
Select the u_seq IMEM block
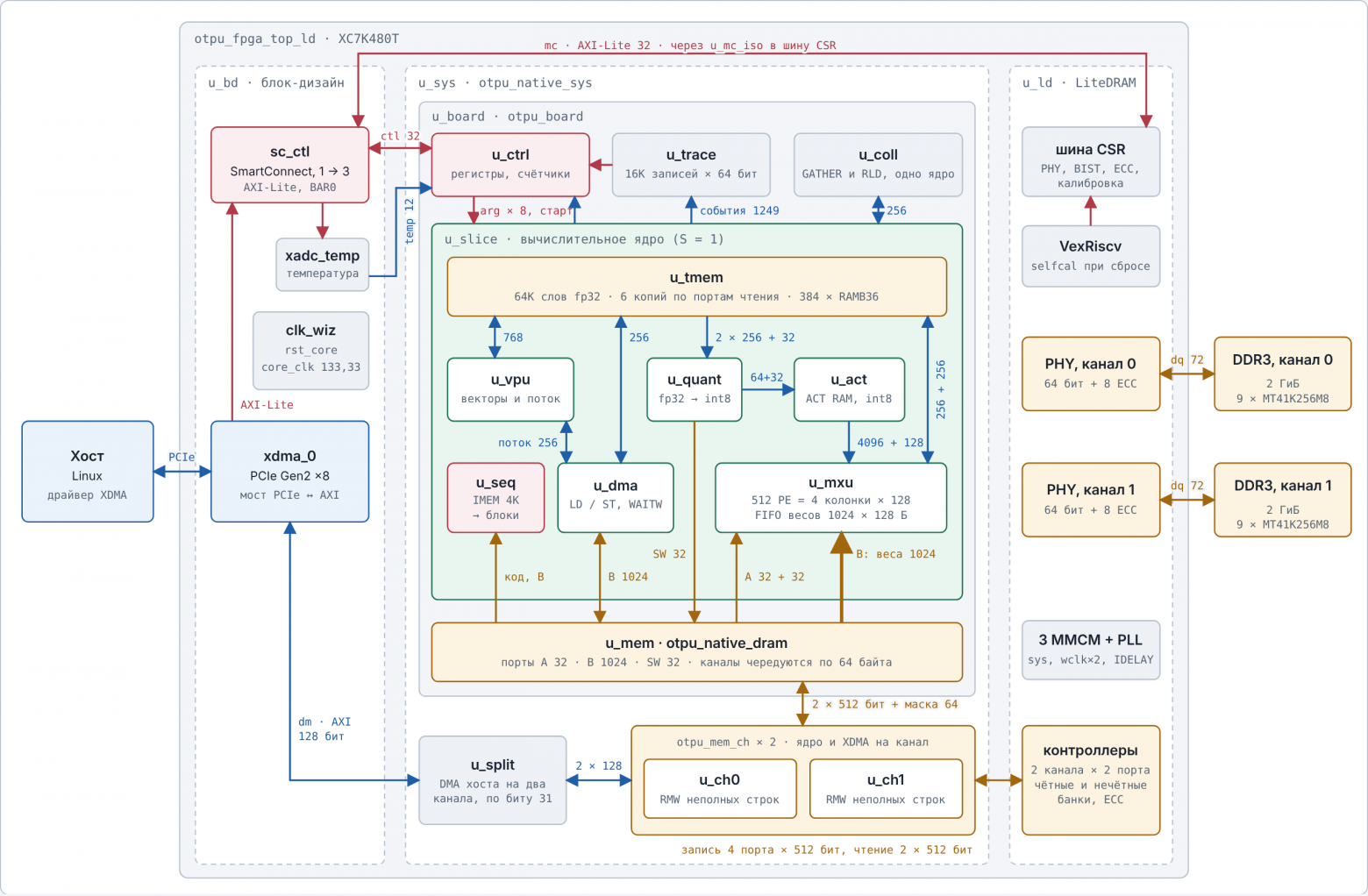[495, 498]
